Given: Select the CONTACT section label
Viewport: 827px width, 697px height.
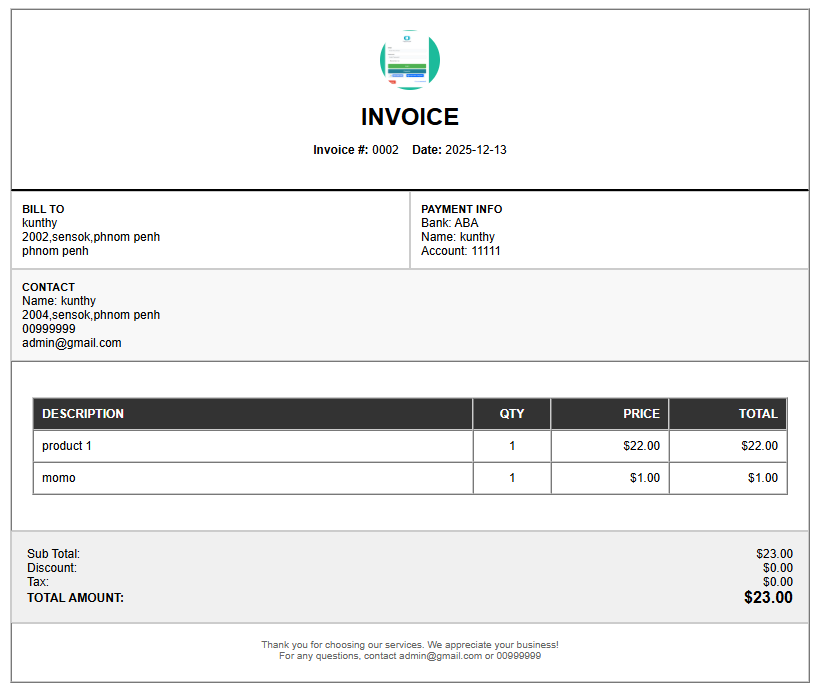Looking at the screenshot, I should coord(48,287).
